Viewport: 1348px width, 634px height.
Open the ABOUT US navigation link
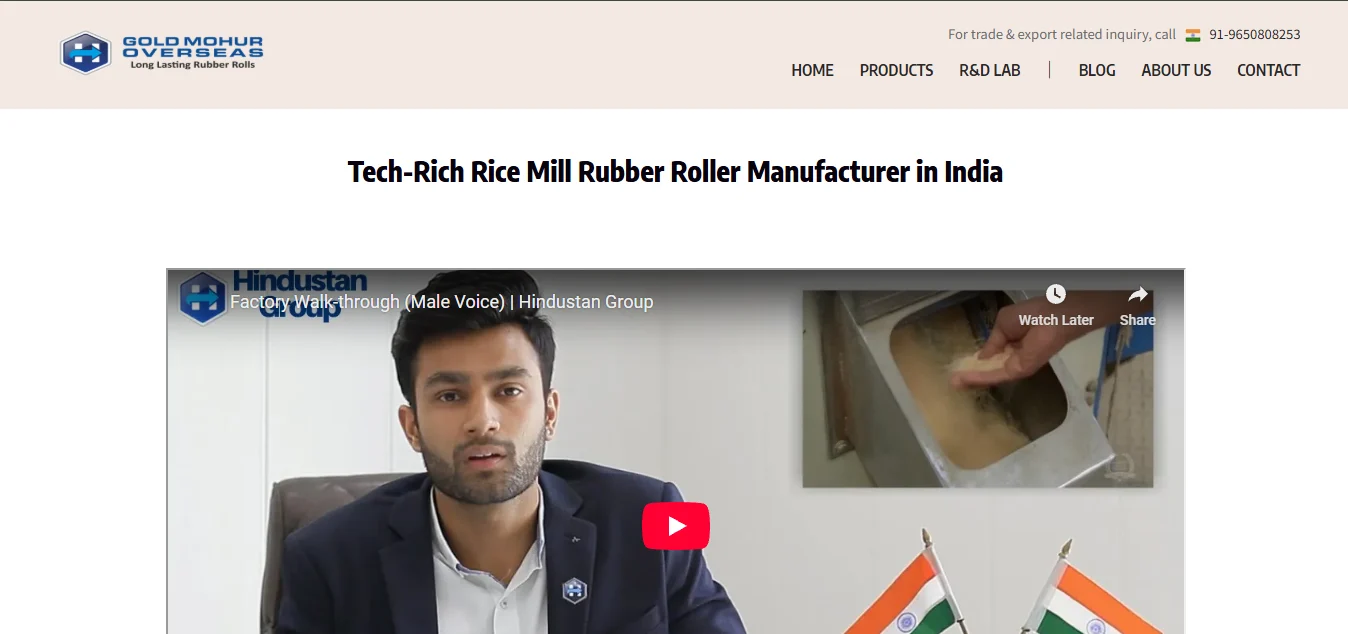[x=1176, y=70]
